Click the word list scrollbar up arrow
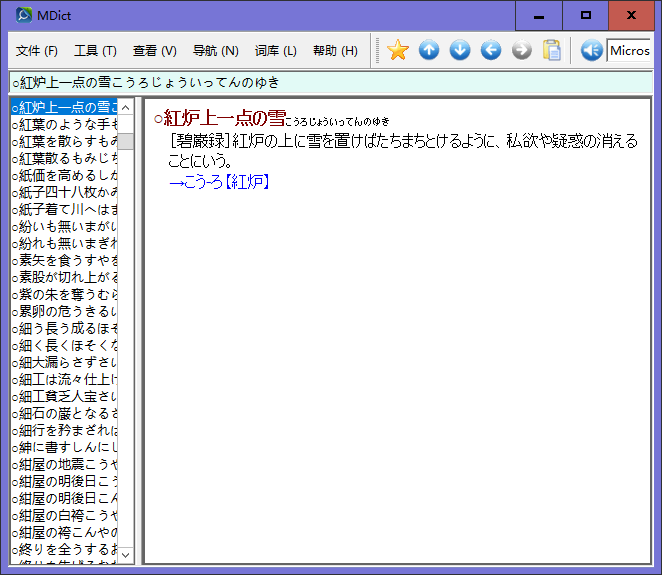The width and height of the screenshot is (662, 575). point(126,107)
